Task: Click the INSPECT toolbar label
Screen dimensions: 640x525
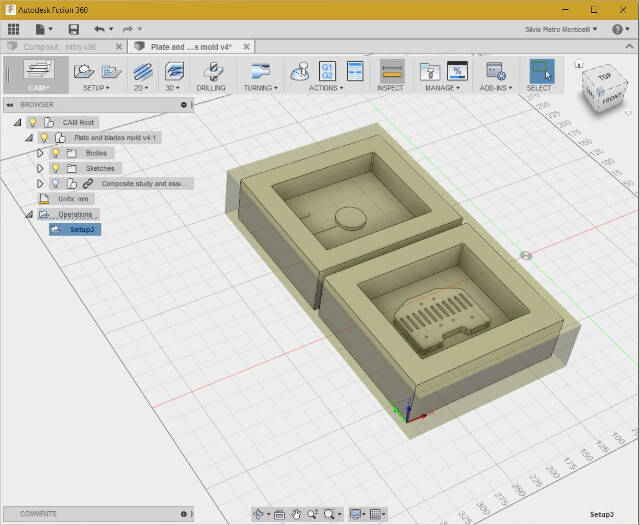Action: coord(390,88)
